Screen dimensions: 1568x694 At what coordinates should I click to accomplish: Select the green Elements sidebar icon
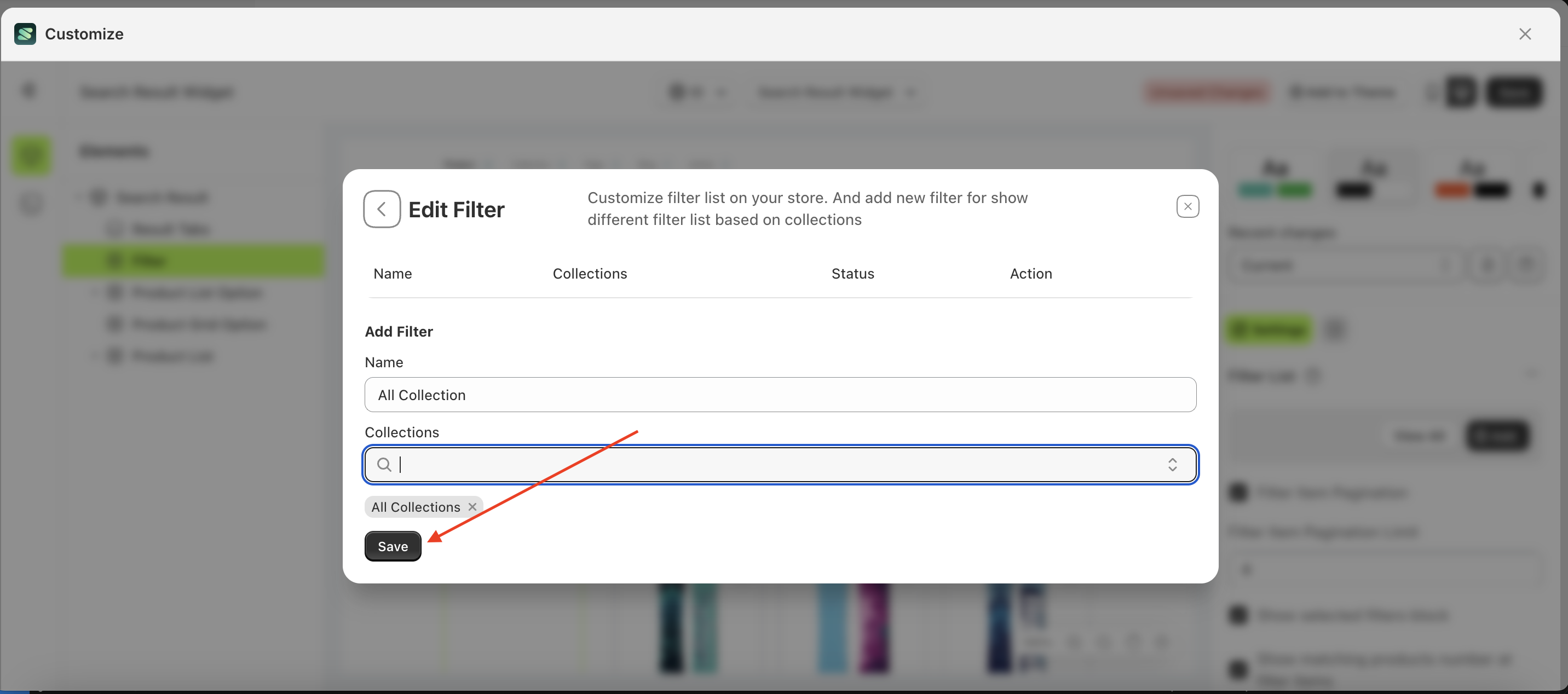point(31,156)
